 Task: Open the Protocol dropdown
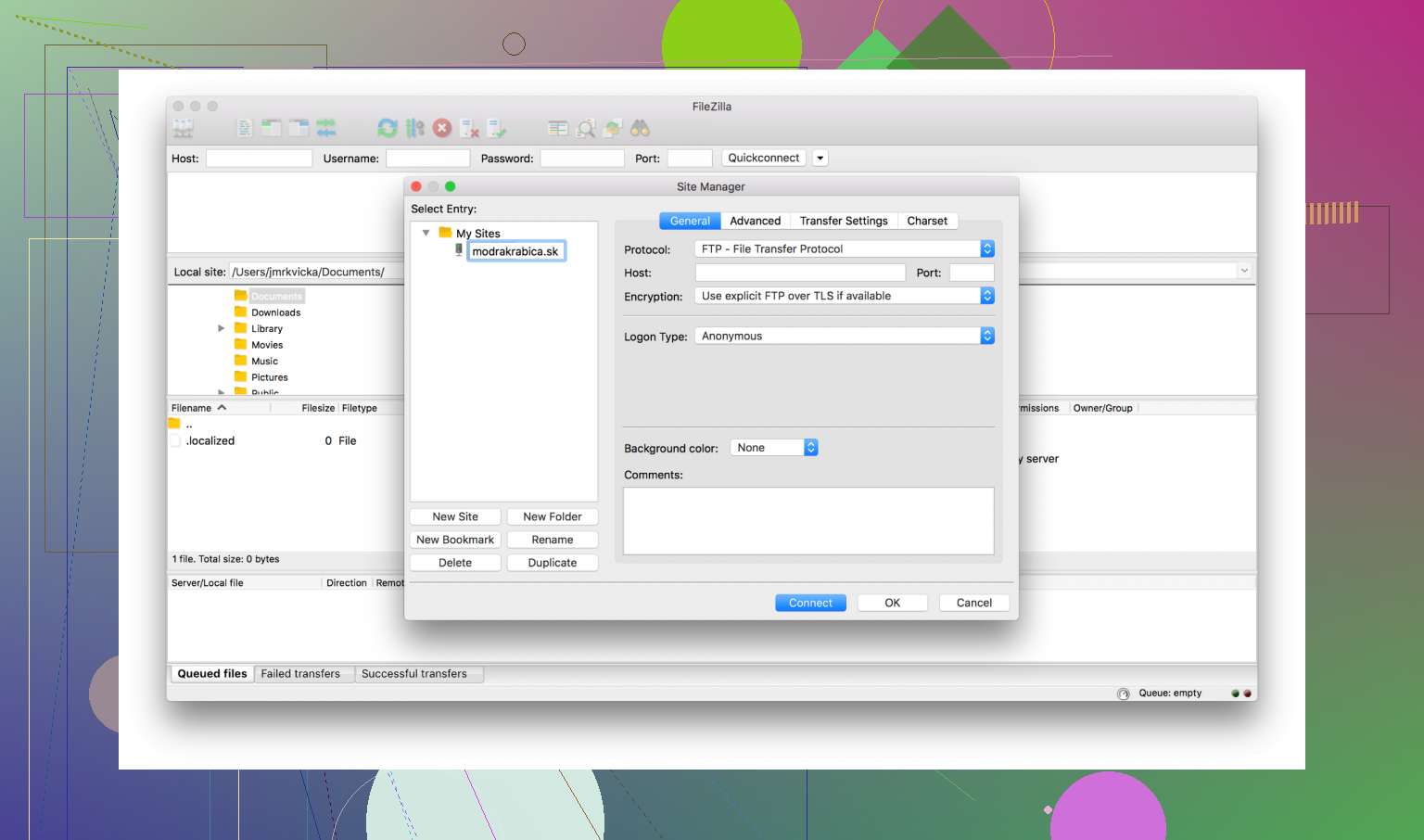(986, 248)
